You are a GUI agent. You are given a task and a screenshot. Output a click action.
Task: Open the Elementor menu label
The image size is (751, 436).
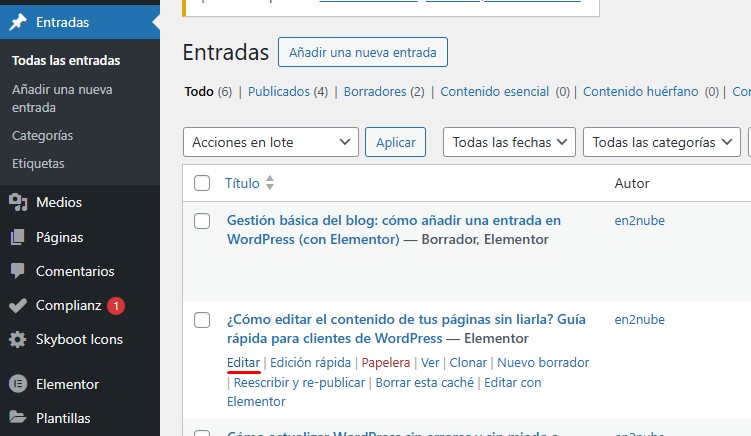(x=68, y=384)
